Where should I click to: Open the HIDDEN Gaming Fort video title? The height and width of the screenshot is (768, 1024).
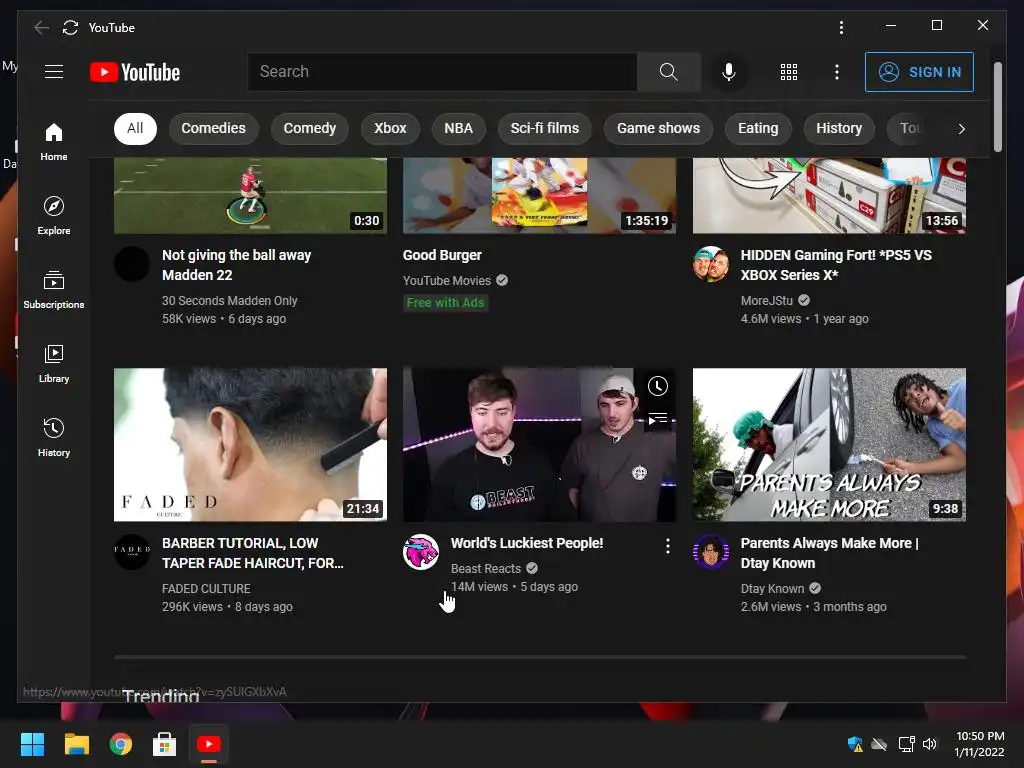point(837,265)
